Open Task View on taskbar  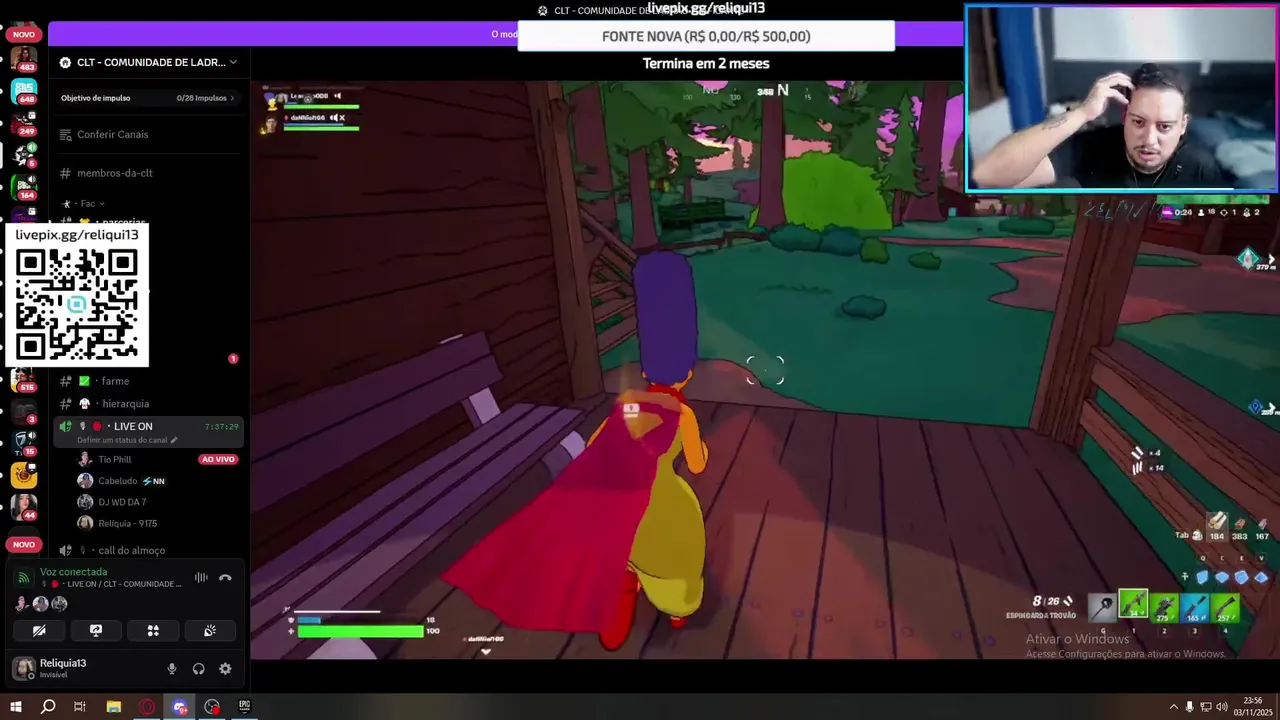click(x=80, y=707)
